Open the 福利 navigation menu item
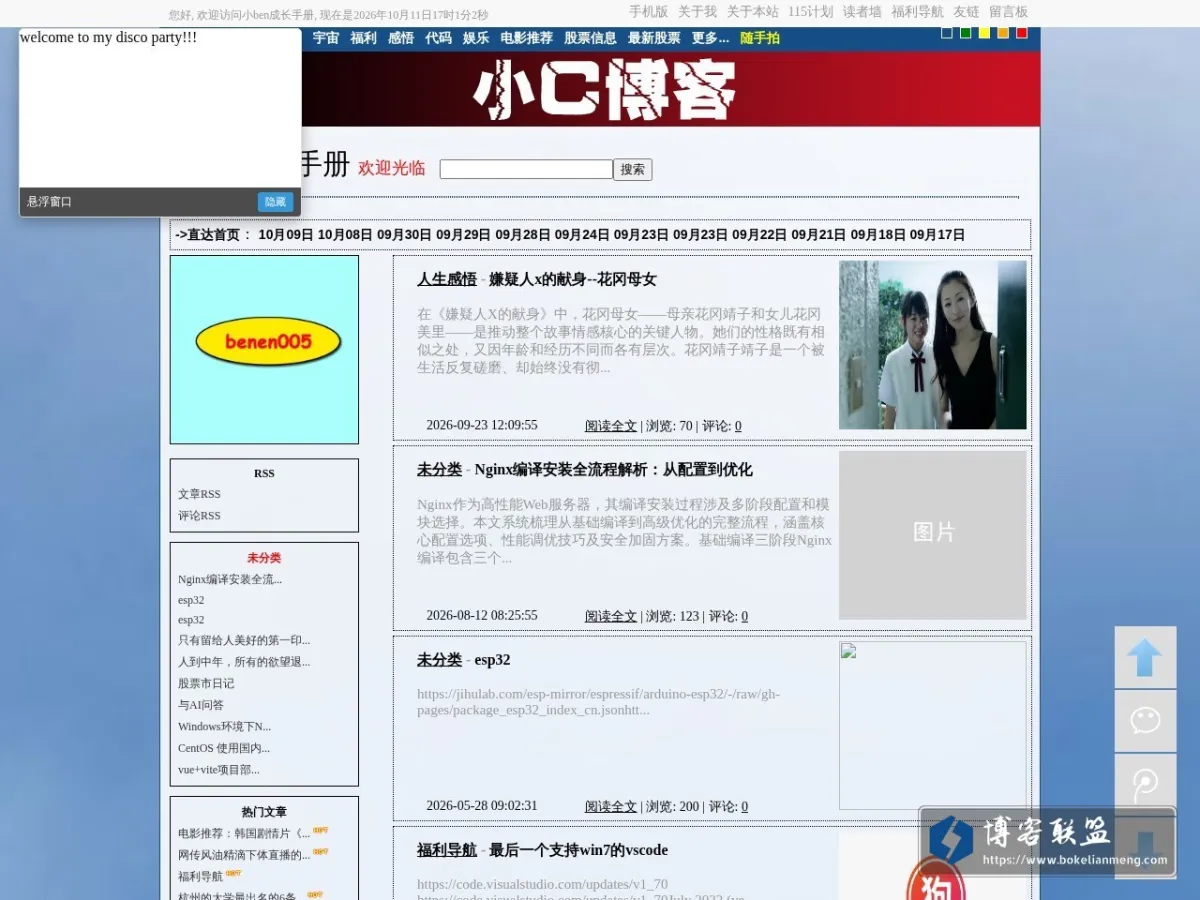This screenshot has height=900, width=1200. [x=363, y=38]
